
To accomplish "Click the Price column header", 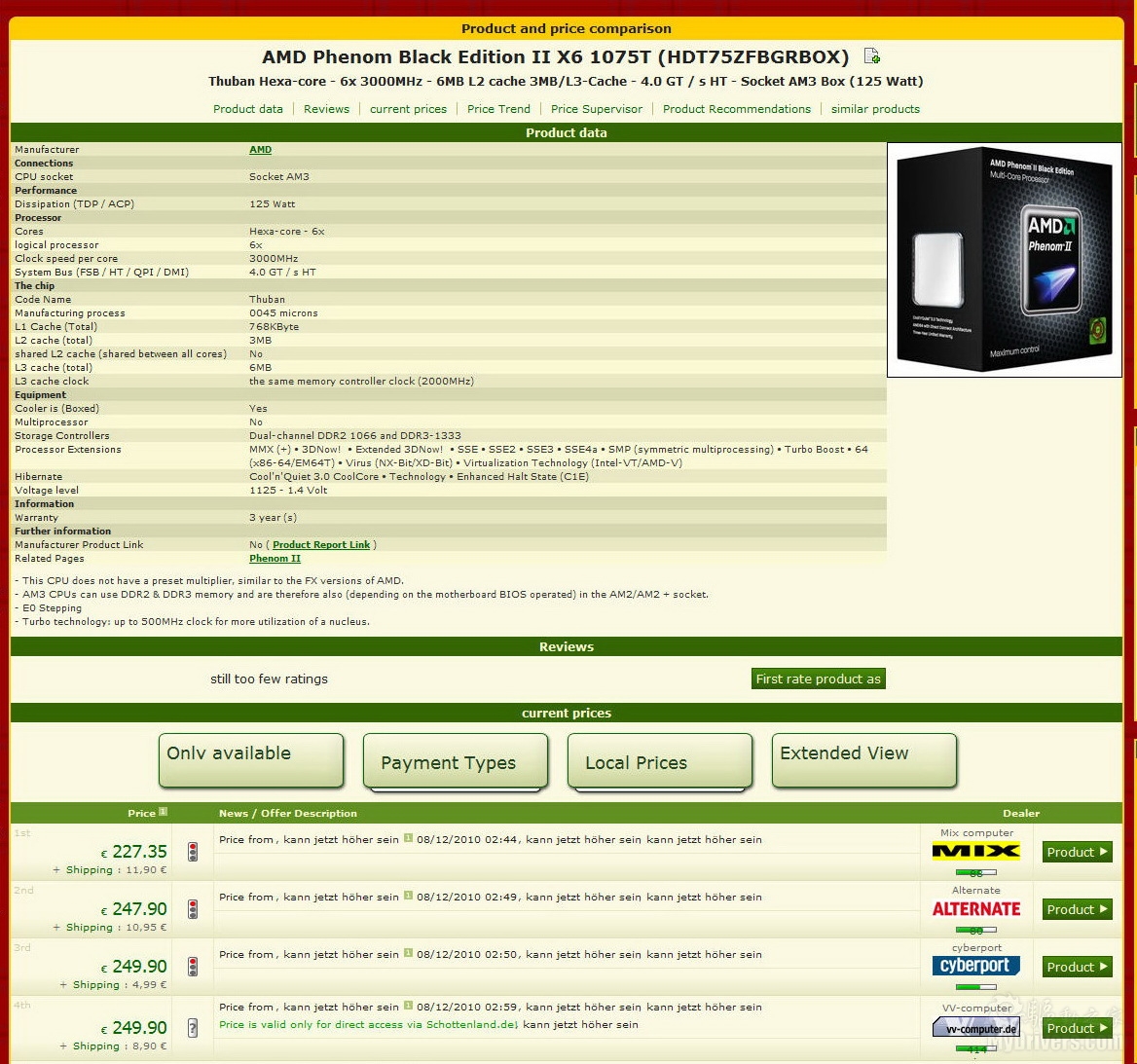I will pyautogui.click(x=141, y=813).
